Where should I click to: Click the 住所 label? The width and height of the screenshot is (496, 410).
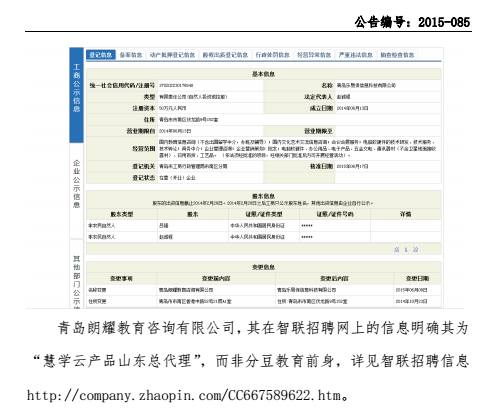[x=149, y=119]
